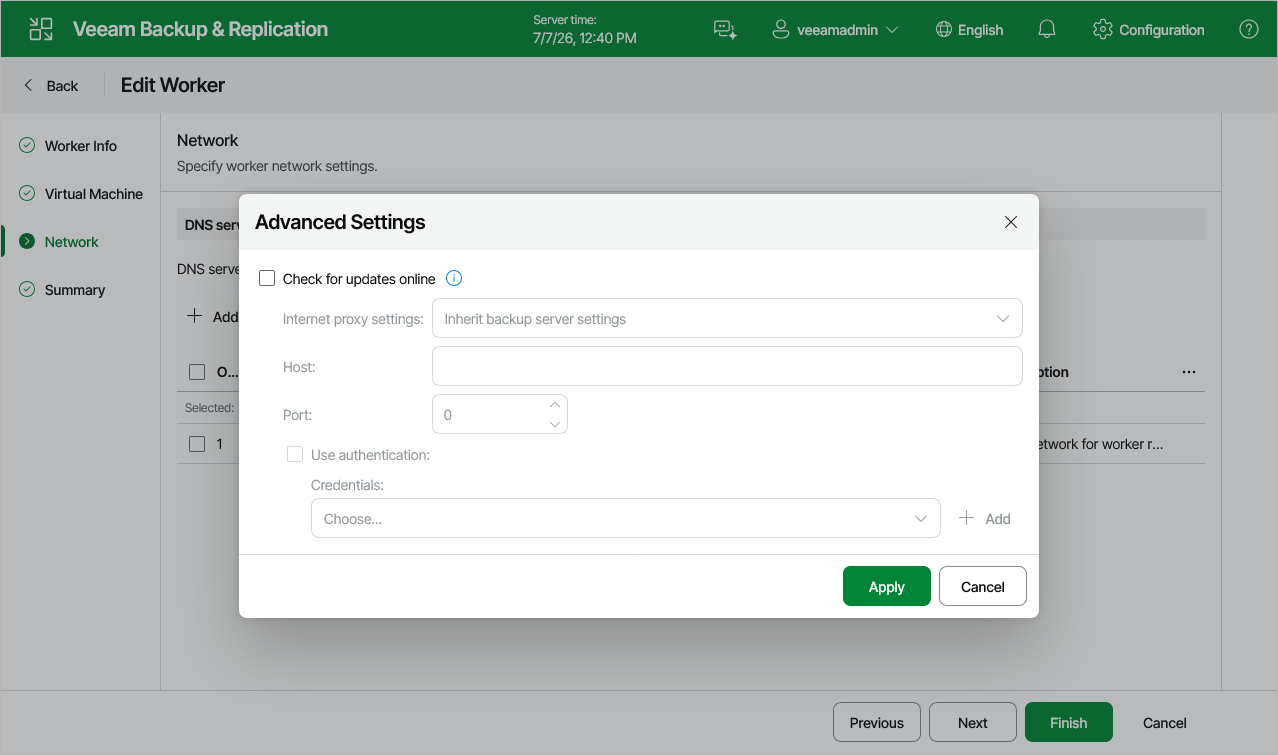Screen dimensions: 1278x755
Task: Enable Check for updates online checkbox
Action: [267, 278]
